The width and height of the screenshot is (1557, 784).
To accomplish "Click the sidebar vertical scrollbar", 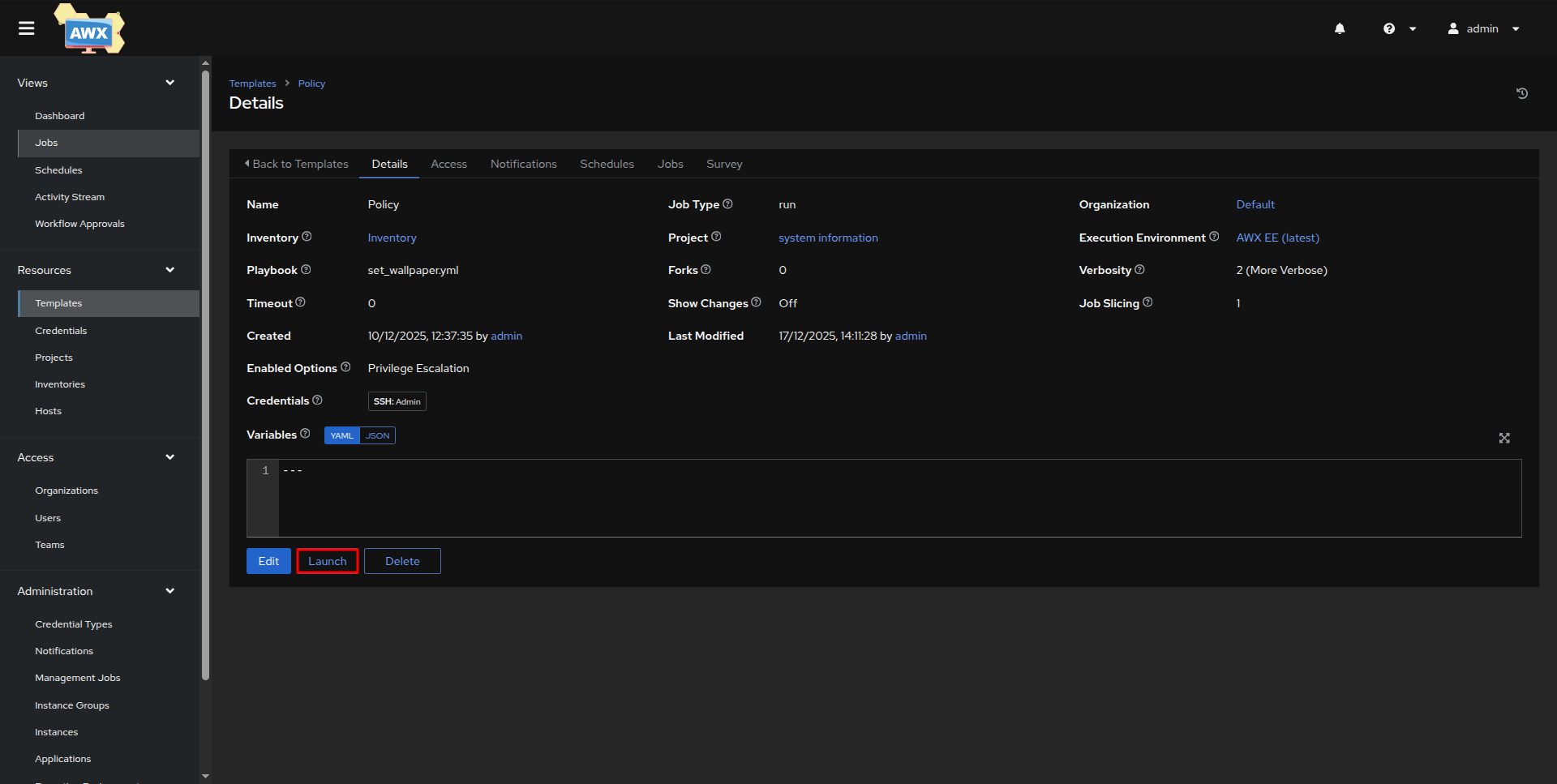I will (x=205, y=373).
